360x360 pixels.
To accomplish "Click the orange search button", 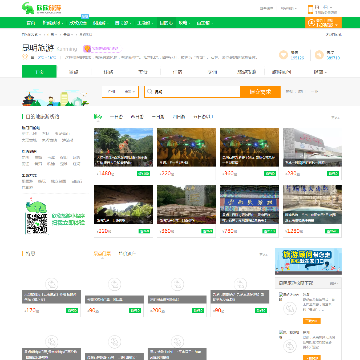I will (x=260, y=92).
